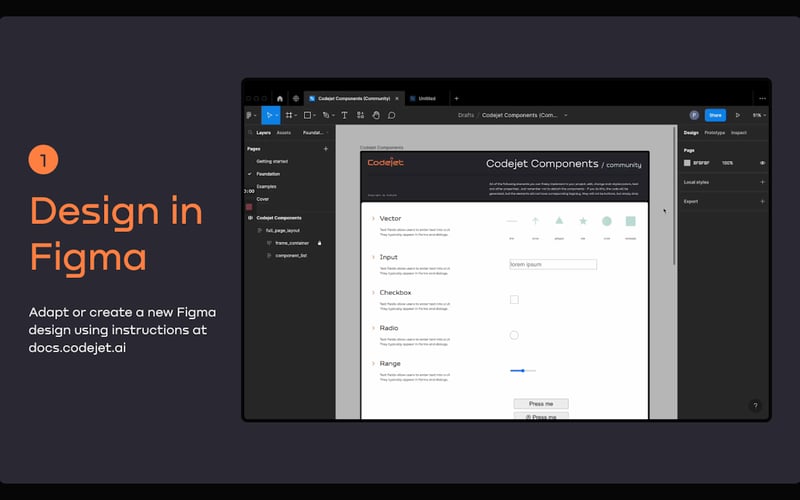Switch to the Layers tab
Image resolution: width=800 pixels, height=500 pixels.
263,133
